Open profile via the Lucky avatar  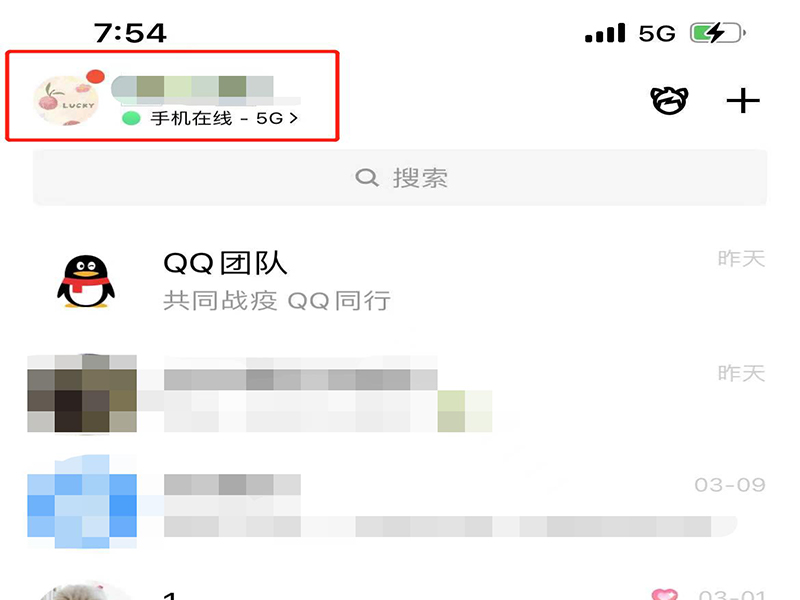pyautogui.click(x=66, y=101)
